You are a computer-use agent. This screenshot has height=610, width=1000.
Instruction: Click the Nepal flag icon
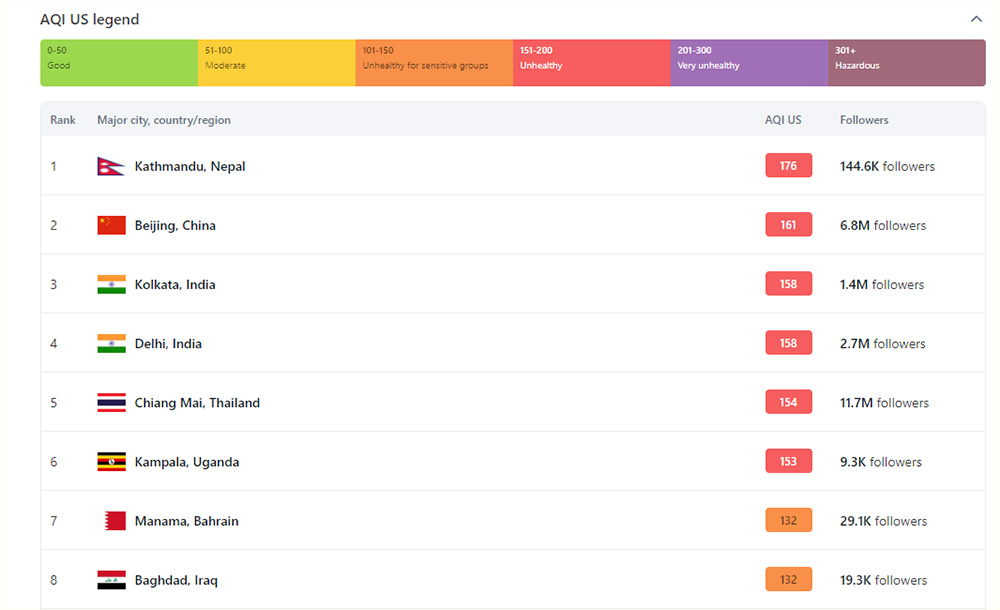(x=109, y=166)
